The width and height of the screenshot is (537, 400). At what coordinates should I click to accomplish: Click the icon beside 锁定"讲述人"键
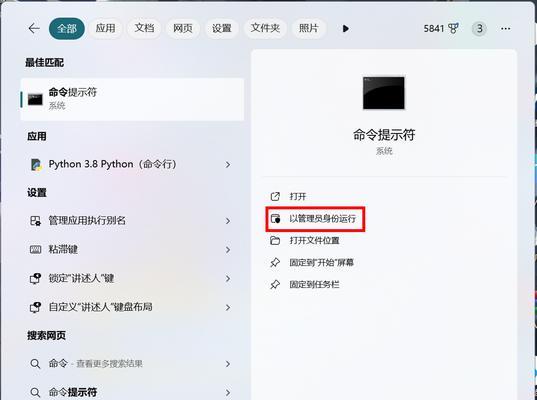(36, 278)
